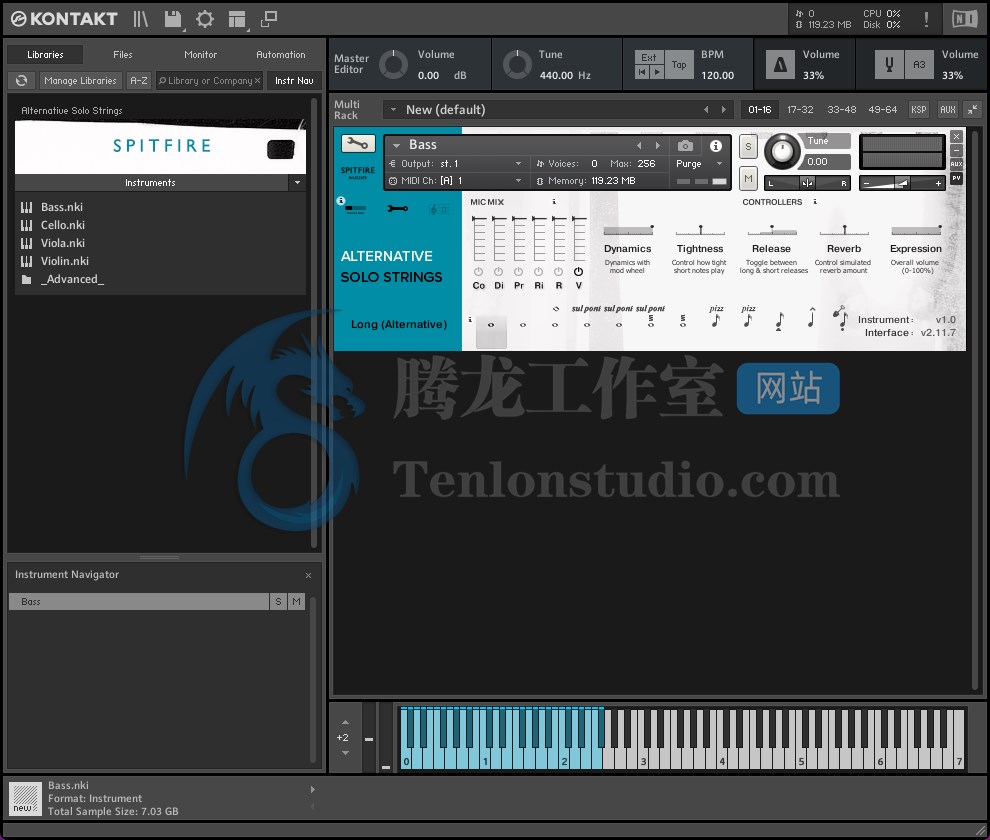Open the Controllers info icon

pos(814,201)
